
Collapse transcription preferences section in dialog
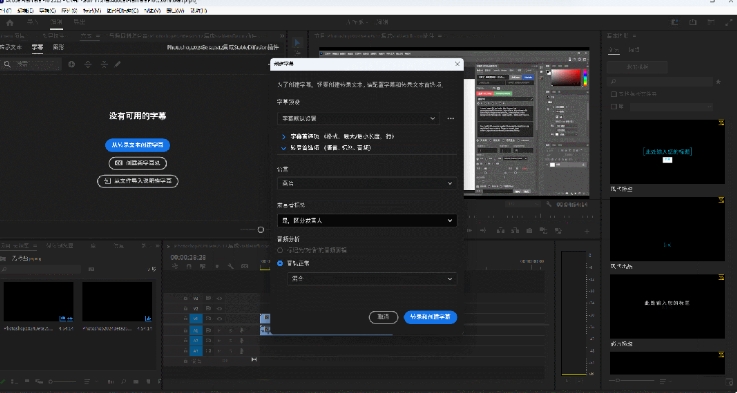point(283,148)
